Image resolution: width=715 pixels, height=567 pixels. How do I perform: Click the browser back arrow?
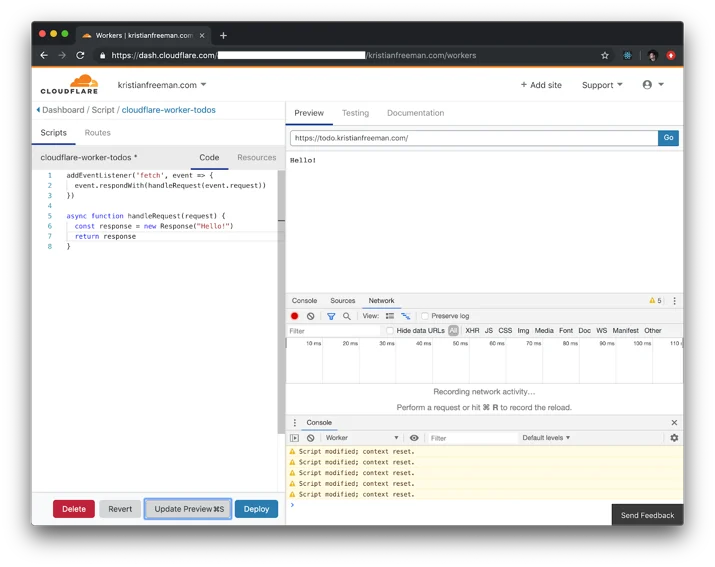44,55
